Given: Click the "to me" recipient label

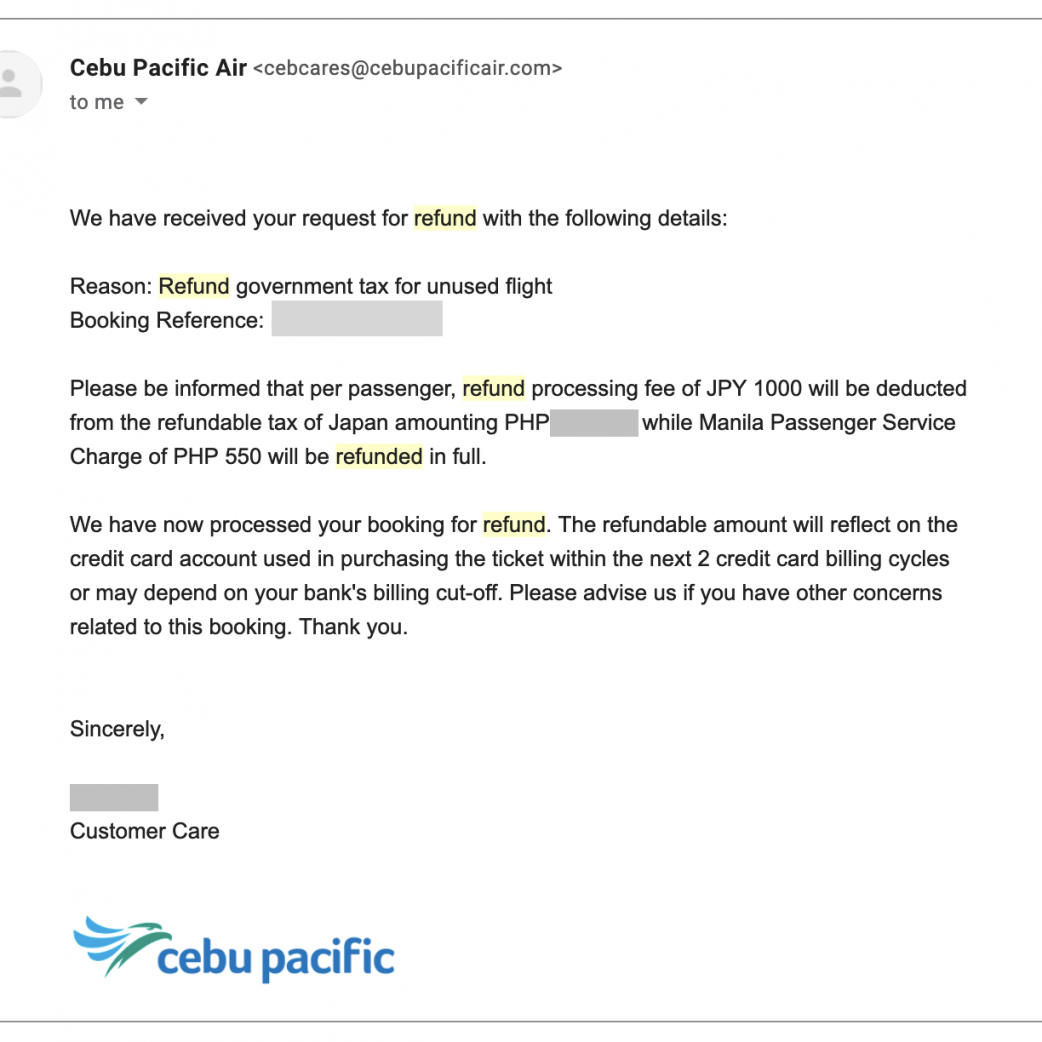Looking at the screenshot, I should (x=97, y=102).
